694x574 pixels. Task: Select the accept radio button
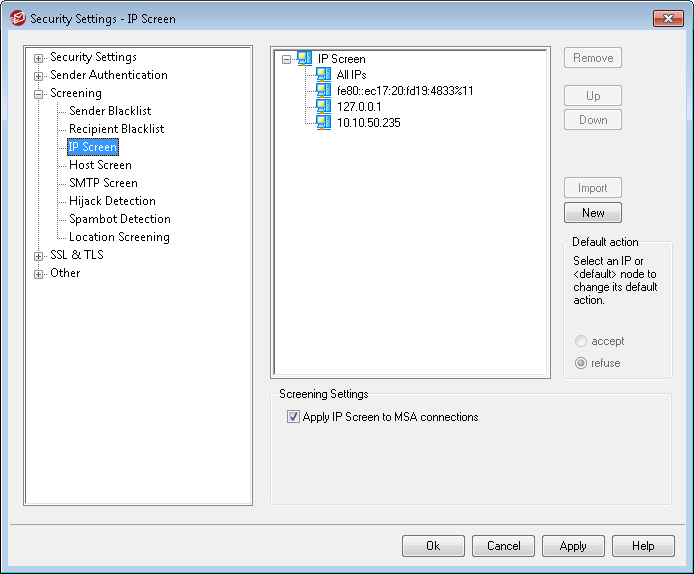point(581,341)
